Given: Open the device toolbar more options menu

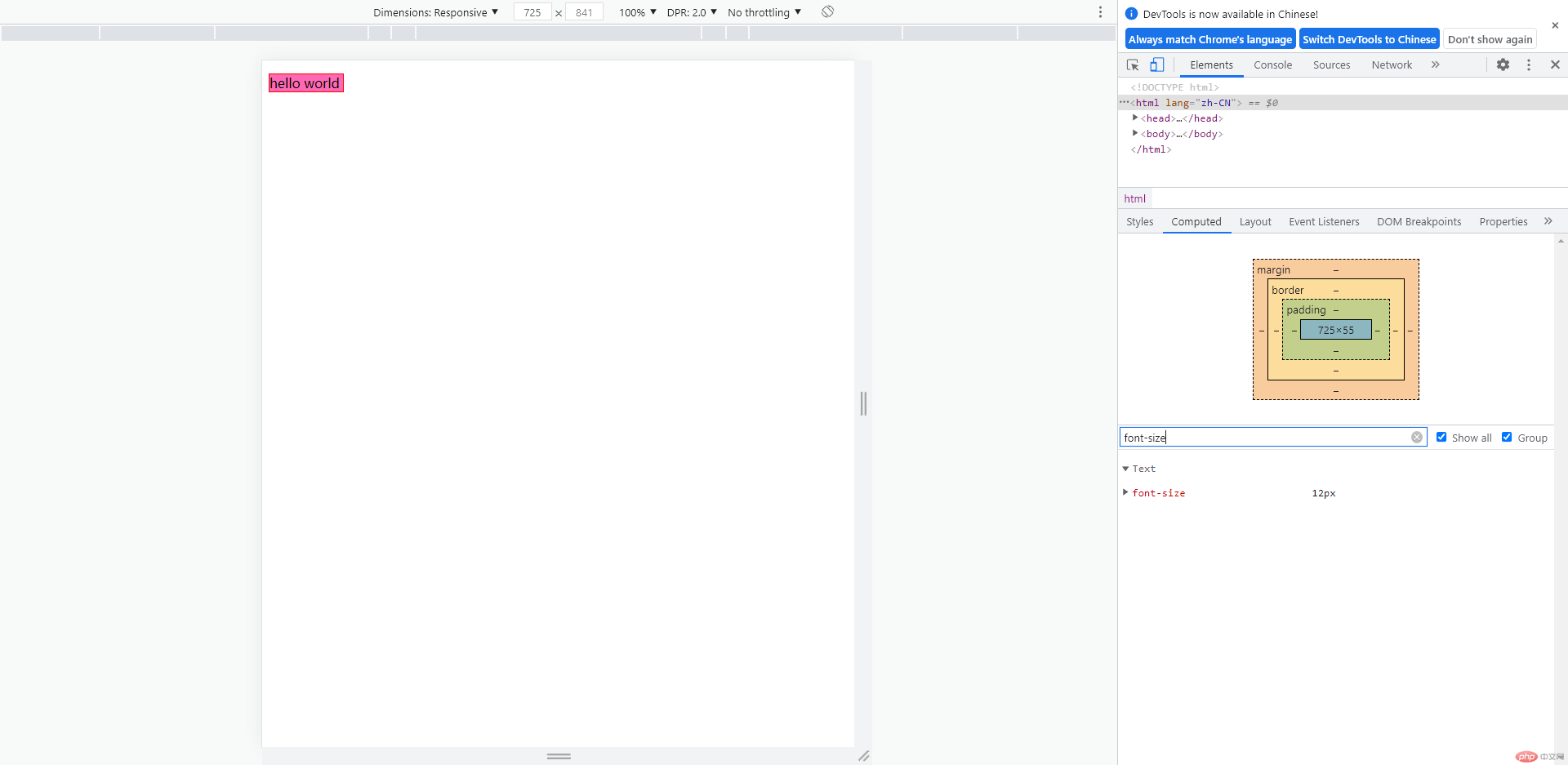Looking at the screenshot, I should tap(1100, 12).
